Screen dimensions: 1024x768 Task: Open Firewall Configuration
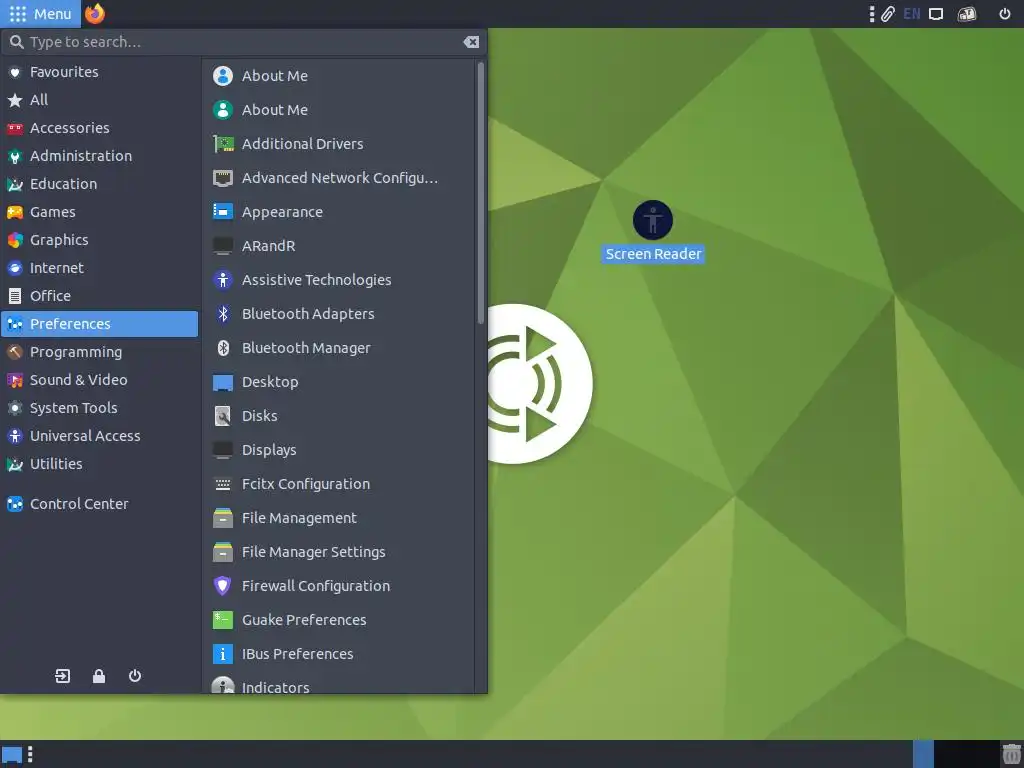(x=340, y=586)
